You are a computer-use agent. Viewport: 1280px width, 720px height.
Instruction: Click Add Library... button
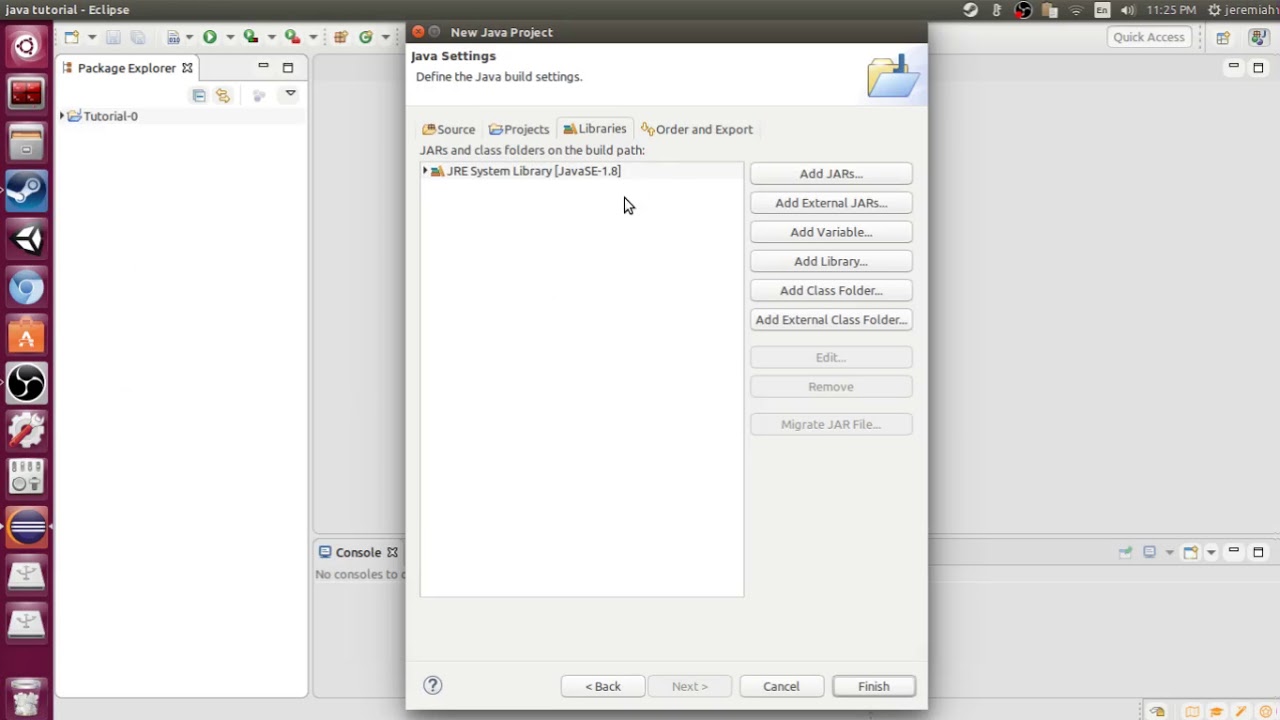[831, 261]
